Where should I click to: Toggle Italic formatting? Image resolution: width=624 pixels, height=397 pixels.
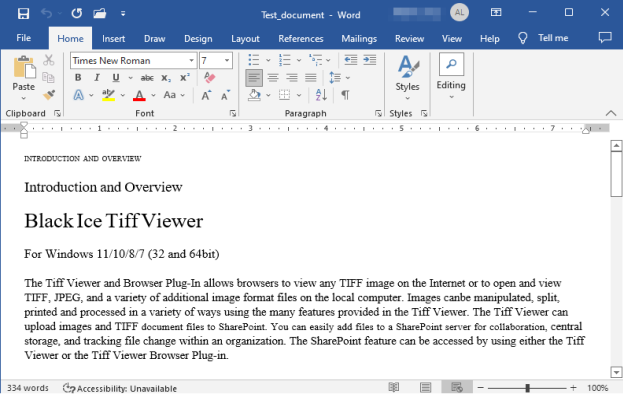click(x=97, y=78)
